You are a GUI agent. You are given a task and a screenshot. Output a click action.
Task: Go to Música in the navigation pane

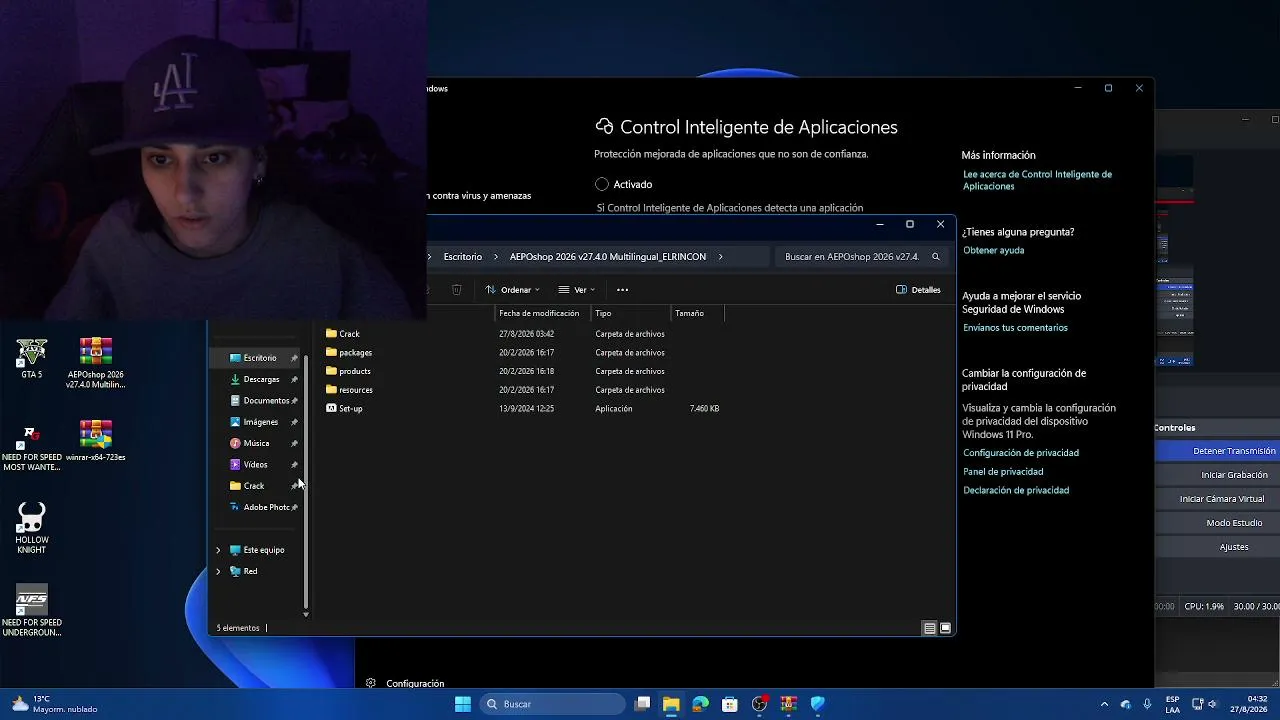(258, 443)
